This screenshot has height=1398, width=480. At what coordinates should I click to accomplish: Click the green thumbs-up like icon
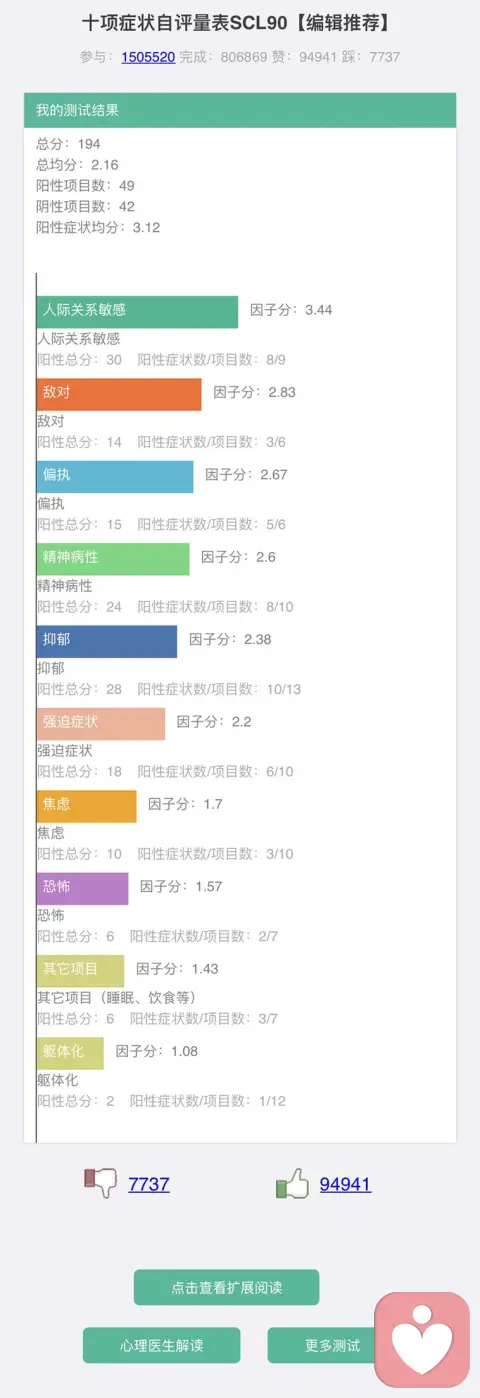tap(292, 1184)
